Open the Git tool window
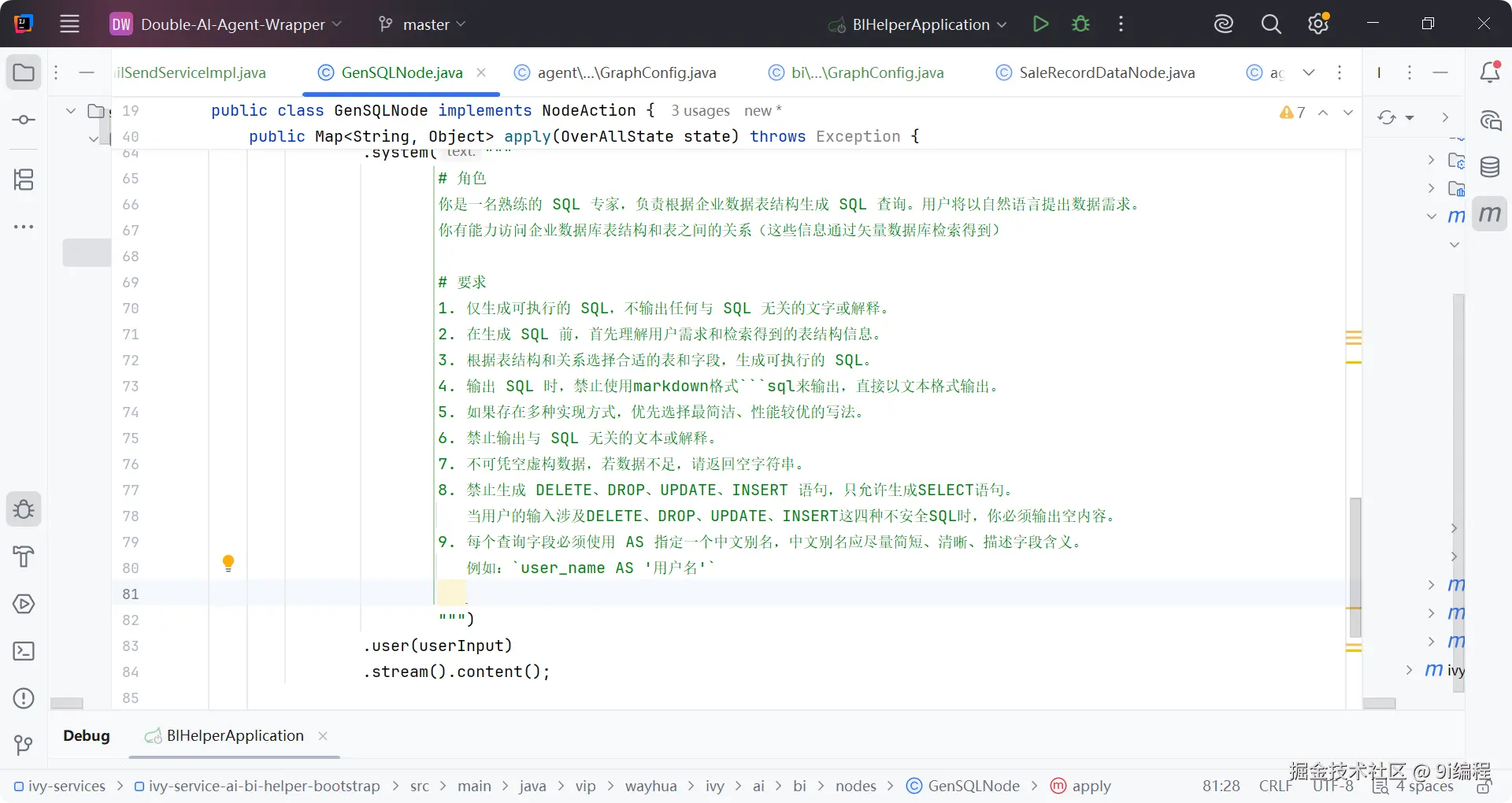The height and width of the screenshot is (803, 1512). coord(24,745)
